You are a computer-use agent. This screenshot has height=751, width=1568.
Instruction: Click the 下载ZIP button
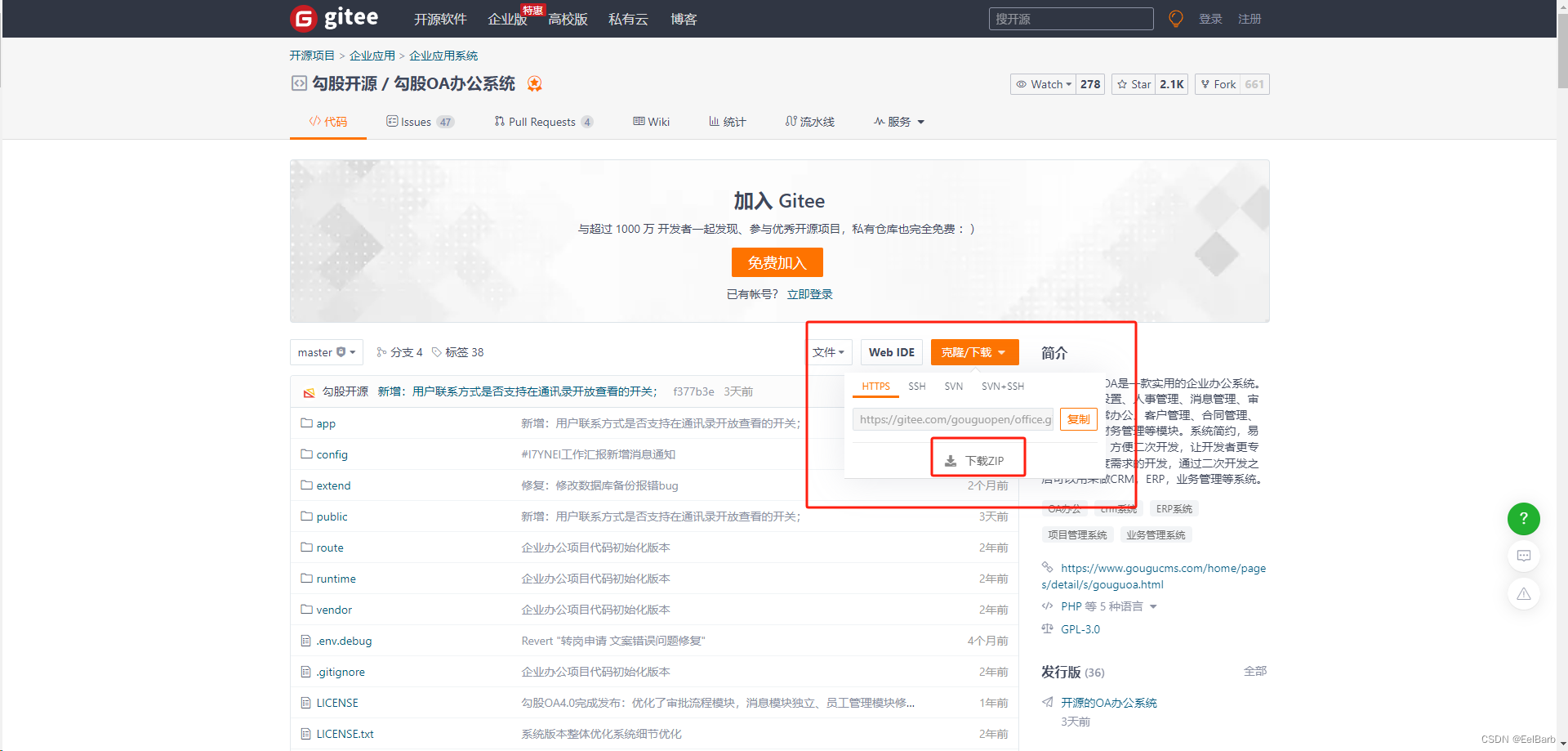pyautogui.click(x=975, y=461)
